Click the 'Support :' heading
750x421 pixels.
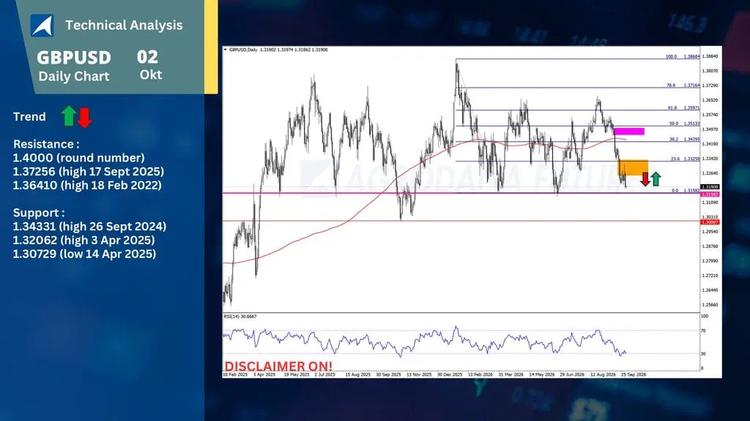click(38, 213)
